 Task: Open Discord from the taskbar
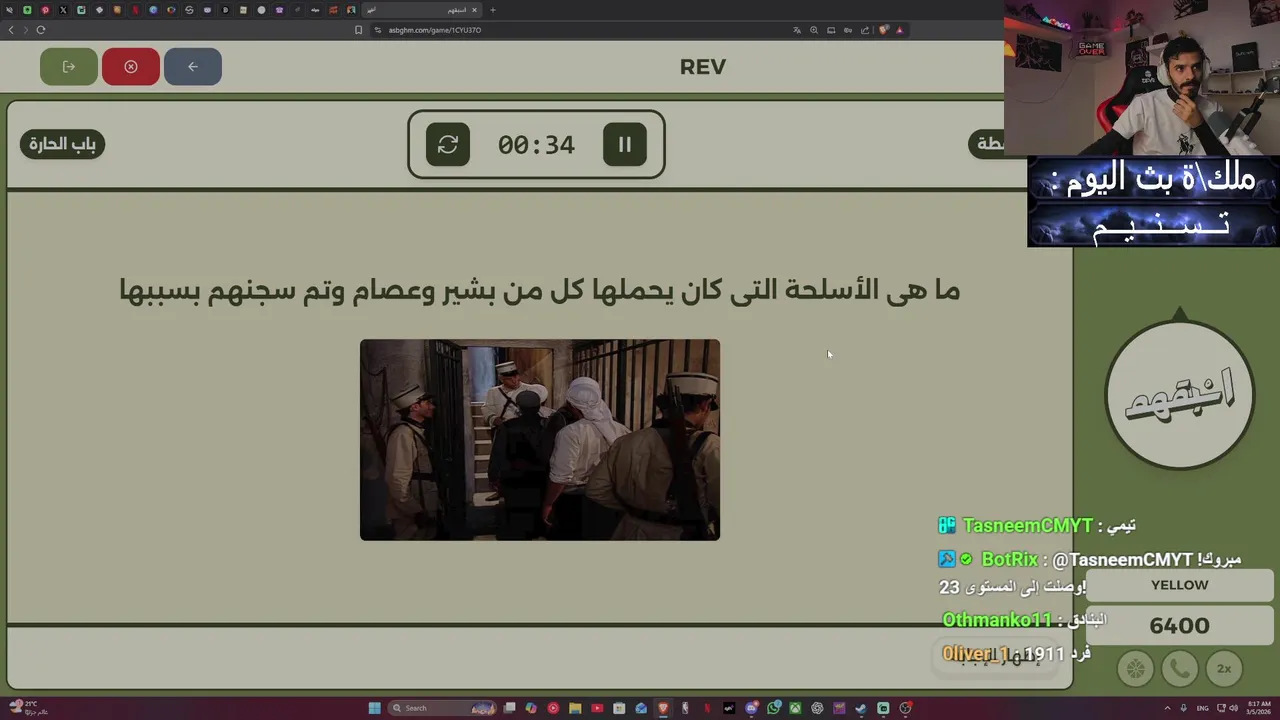pyautogui.click(x=752, y=708)
